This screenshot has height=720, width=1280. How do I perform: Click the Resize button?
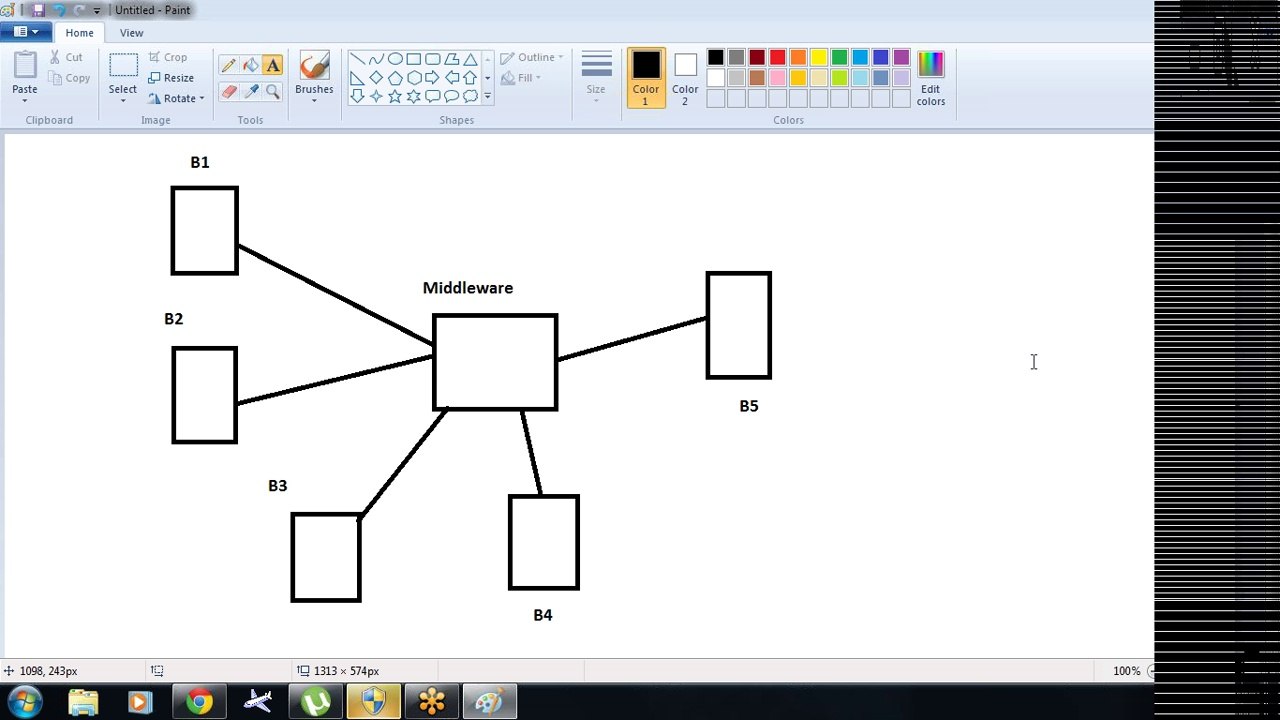(x=171, y=78)
